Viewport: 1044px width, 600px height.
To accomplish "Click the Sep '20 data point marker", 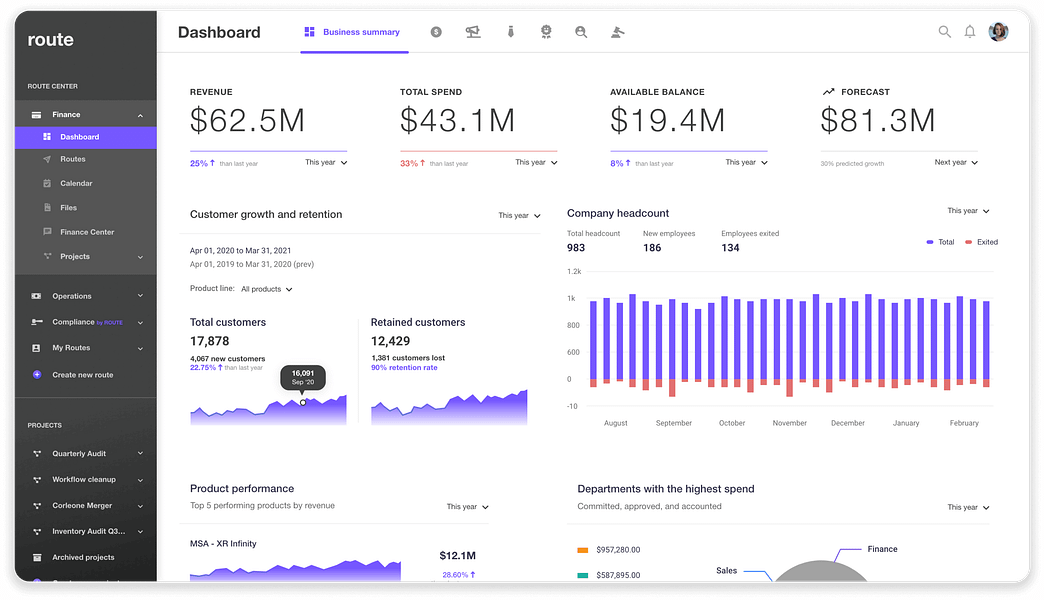I will tap(303, 402).
